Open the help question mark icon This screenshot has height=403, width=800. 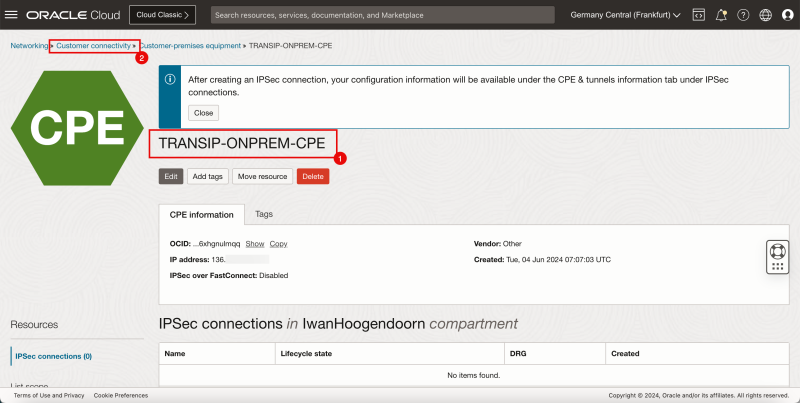743,15
